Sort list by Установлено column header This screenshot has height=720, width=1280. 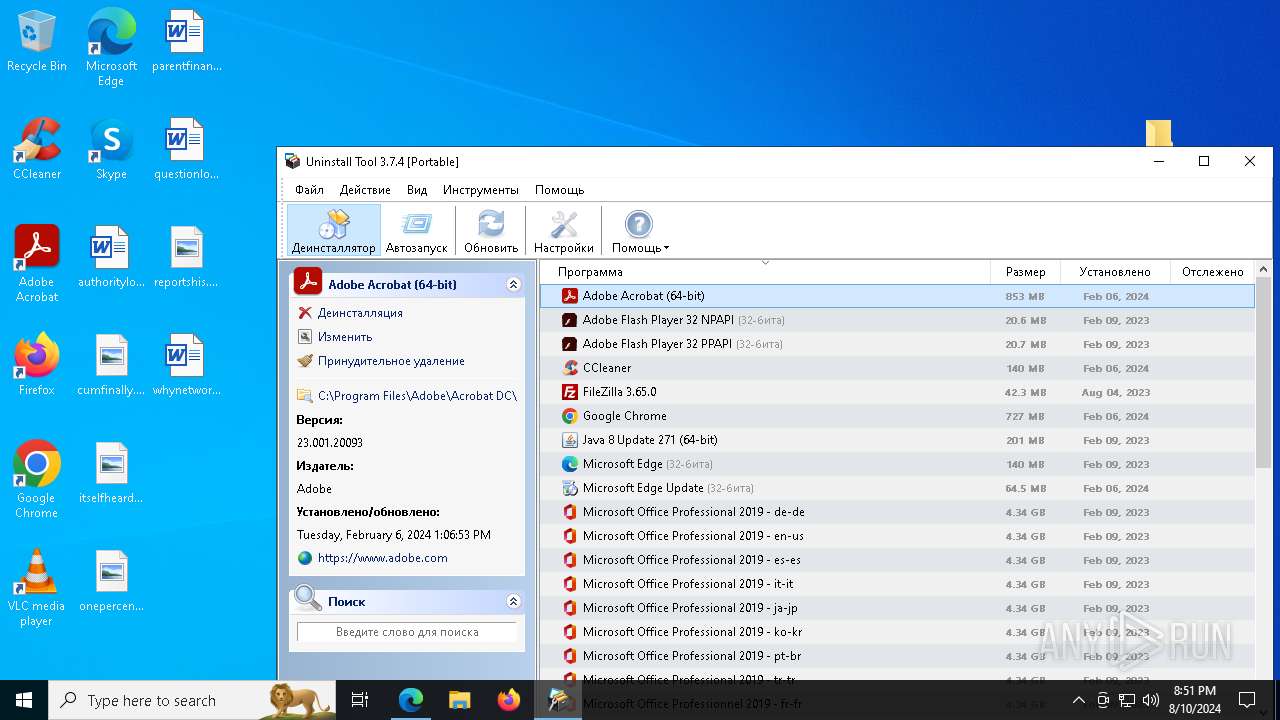point(1115,272)
